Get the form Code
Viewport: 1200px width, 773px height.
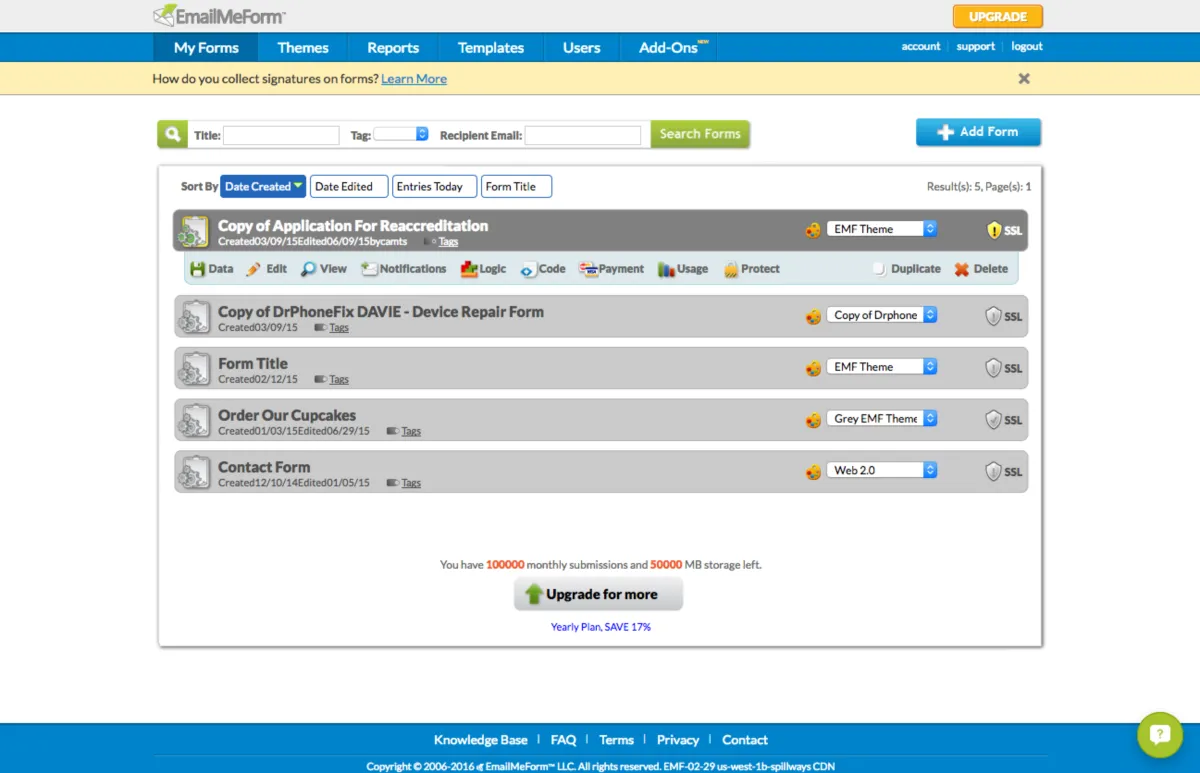click(543, 269)
